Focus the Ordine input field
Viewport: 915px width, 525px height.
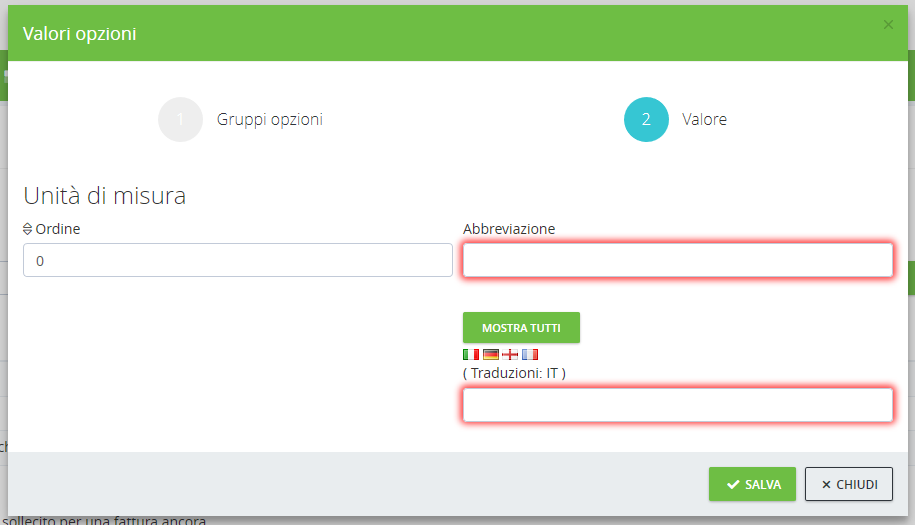click(x=237, y=260)
